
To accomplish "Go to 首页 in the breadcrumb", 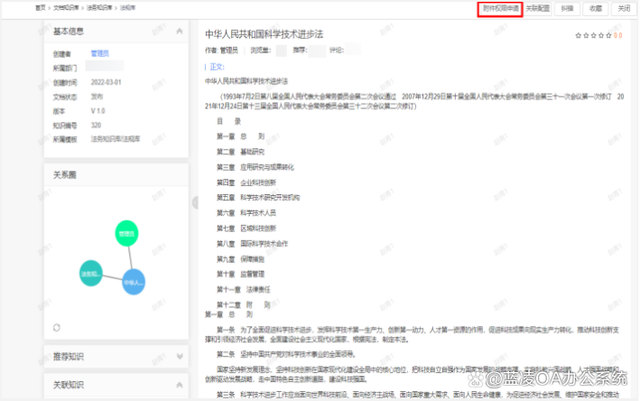I will pos(40,7).
